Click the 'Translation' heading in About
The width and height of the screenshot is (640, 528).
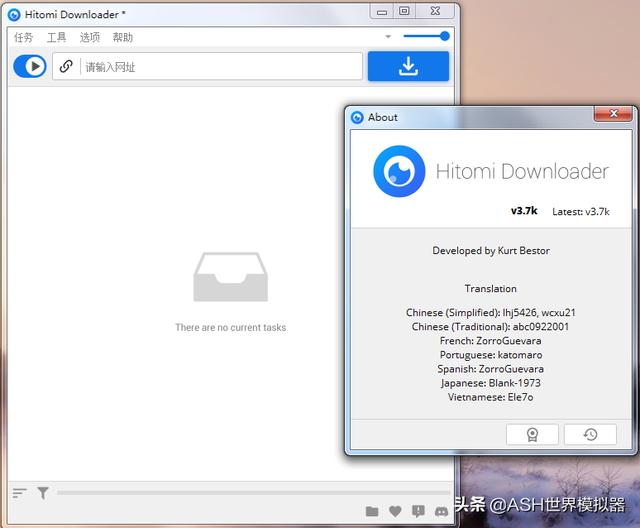(x=491, y=288)
